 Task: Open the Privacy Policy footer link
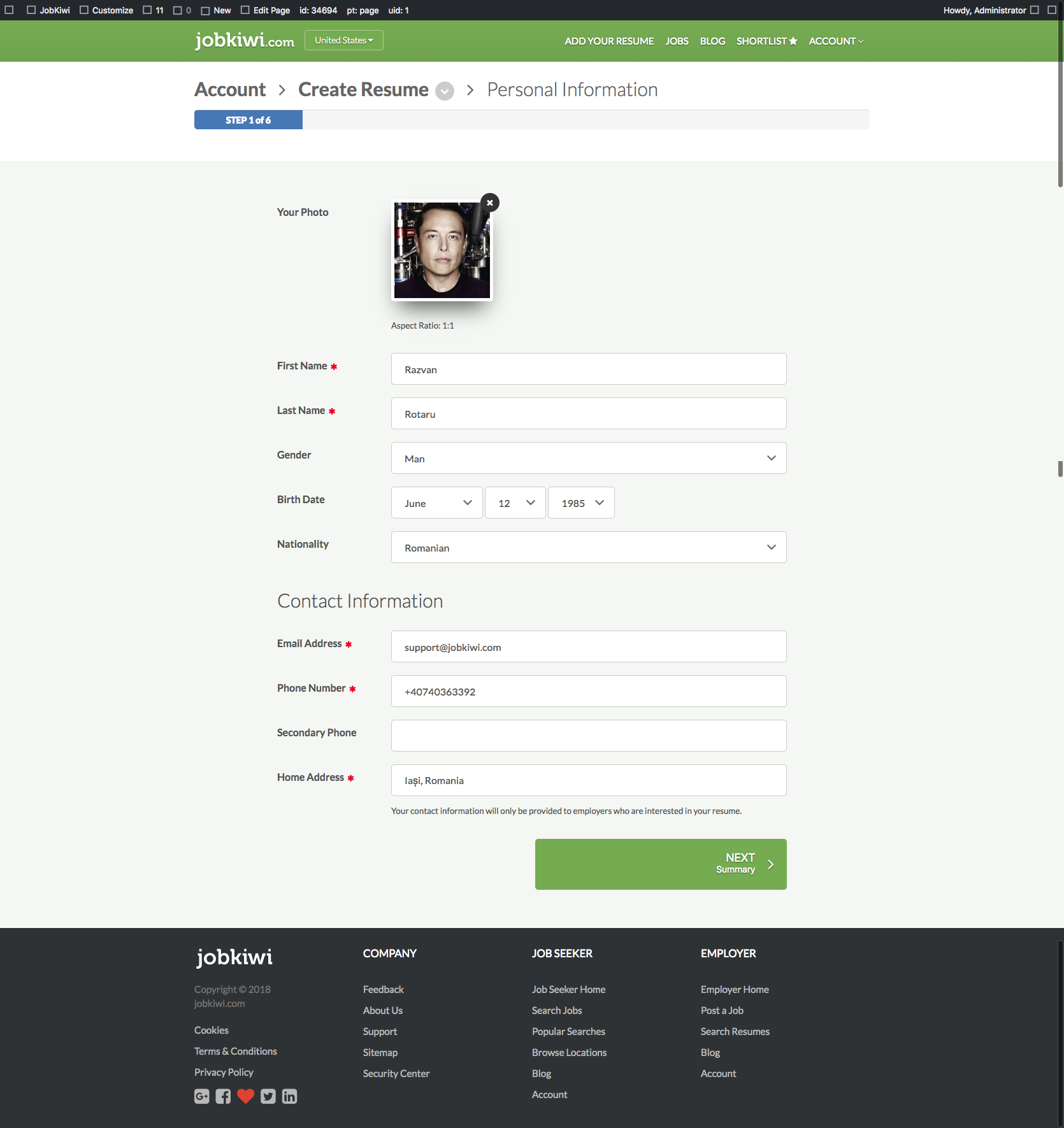pyautogui.click(x=224, y=1072)
